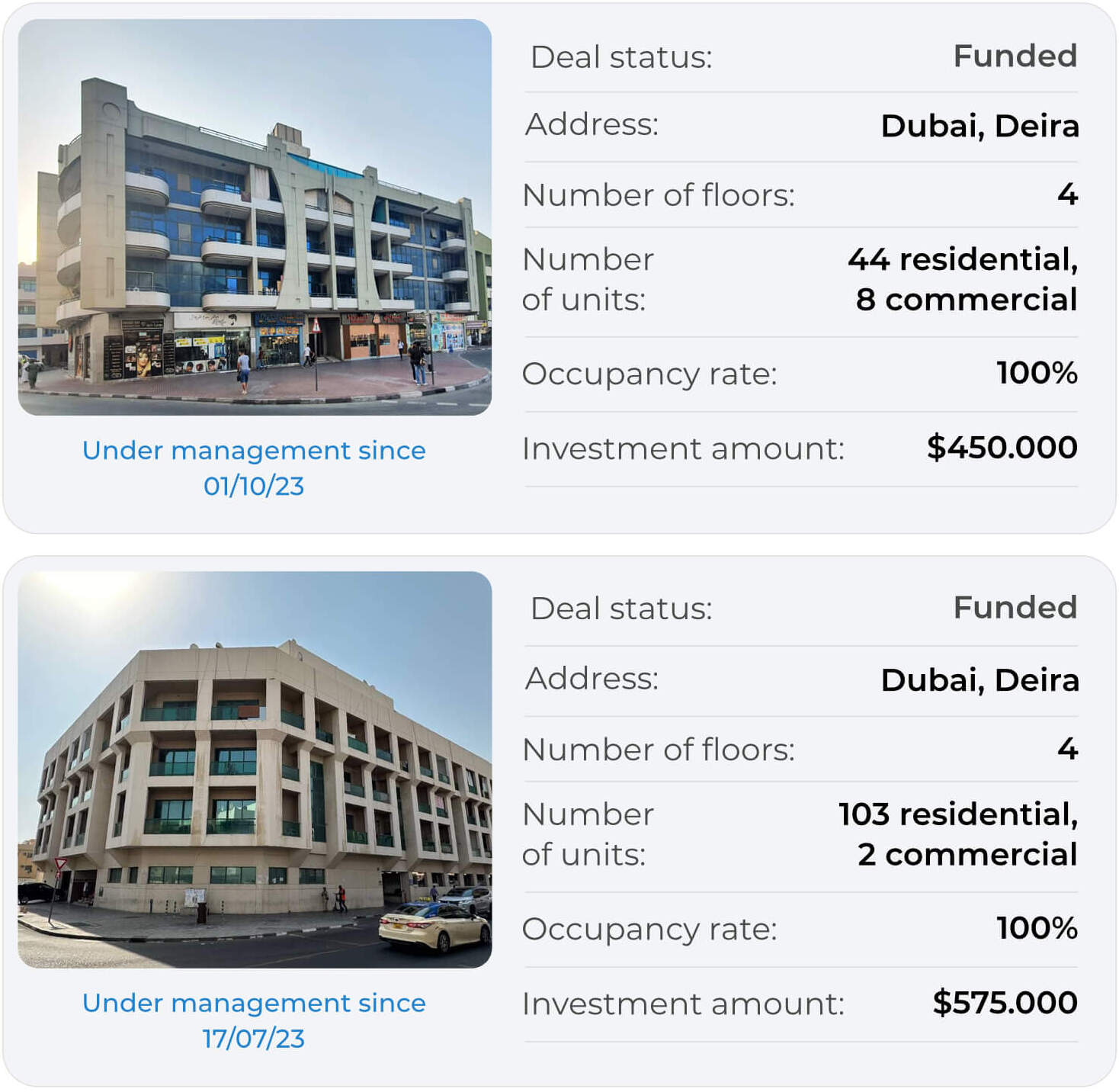
Task: Click "Deal status" label in the 01/10/23 card
Action: [x=621, y=57]
